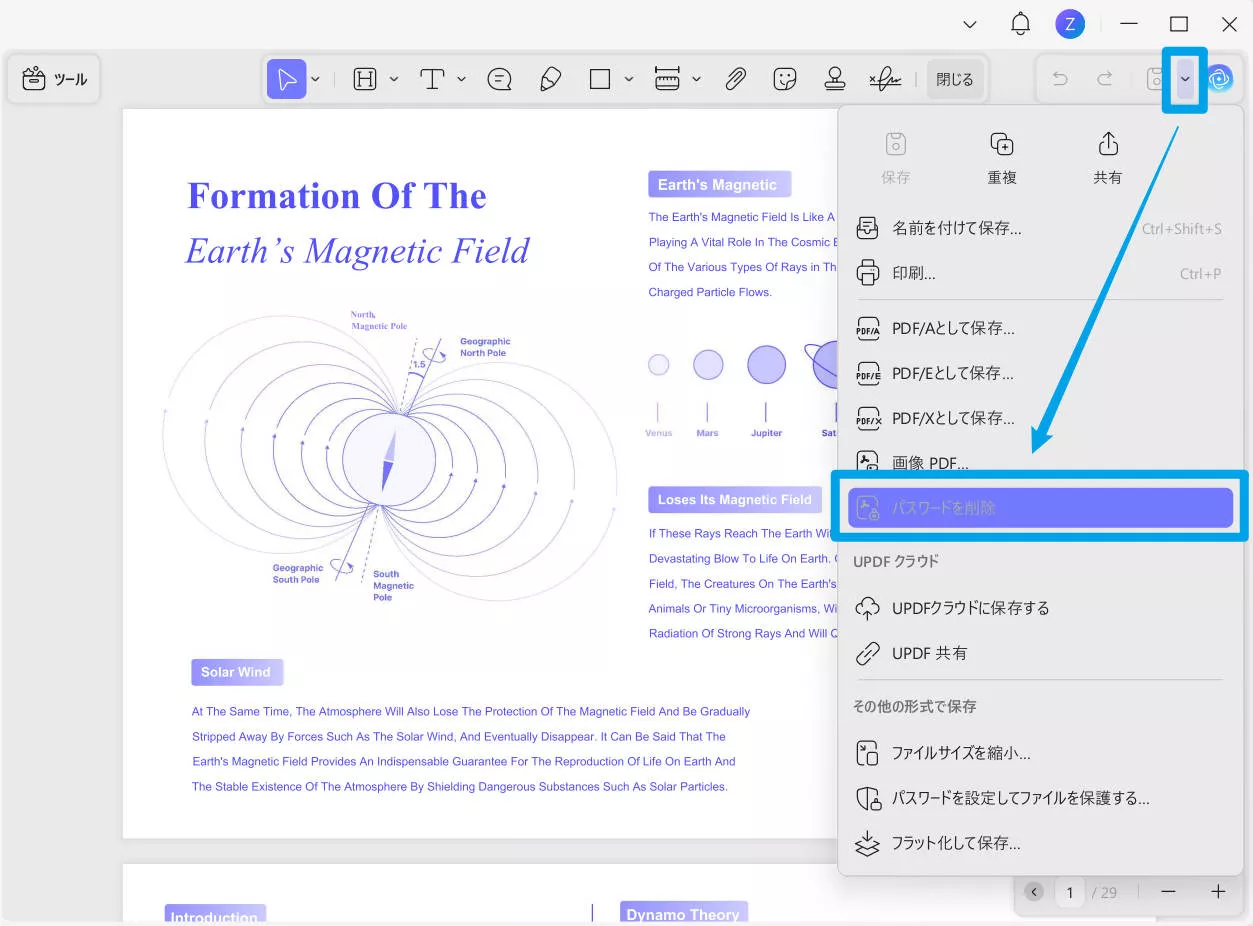Select the cursor selection tool
This screenshot has height=926, width=1253.
pyautogui.click(x=287, y=79)
